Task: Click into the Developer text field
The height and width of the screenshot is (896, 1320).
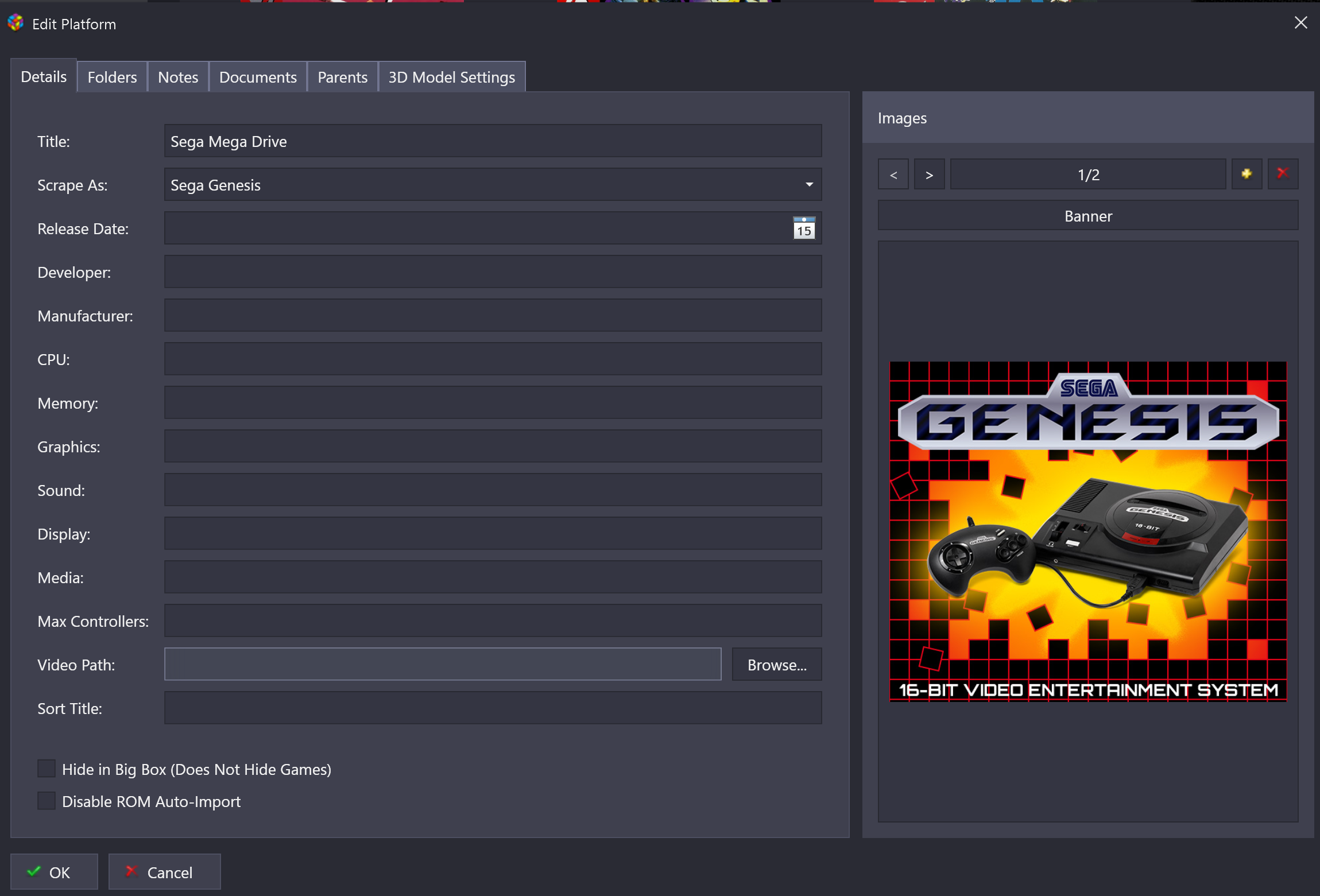Action: point(493,272)
